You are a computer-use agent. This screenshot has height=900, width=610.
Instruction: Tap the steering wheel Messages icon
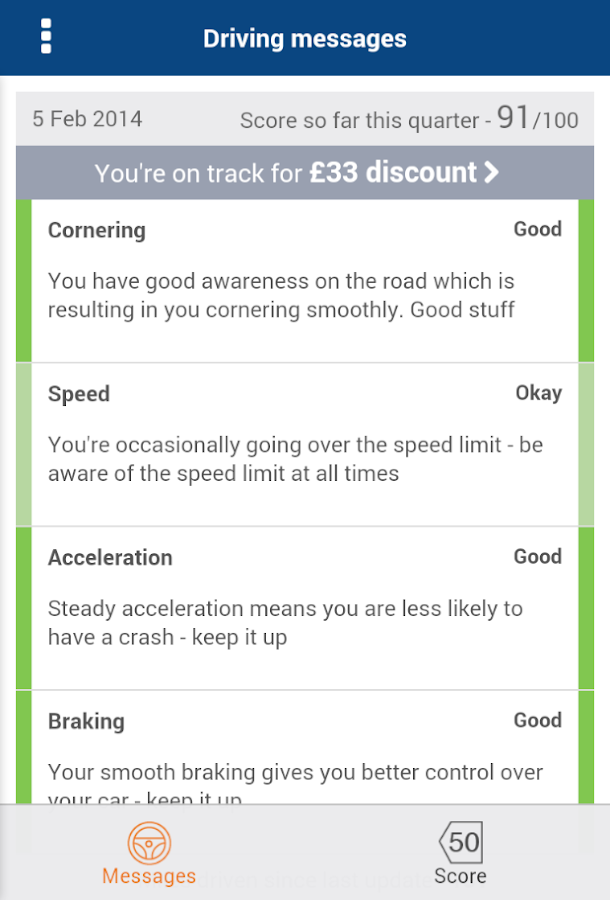click(x=149, y=841)
